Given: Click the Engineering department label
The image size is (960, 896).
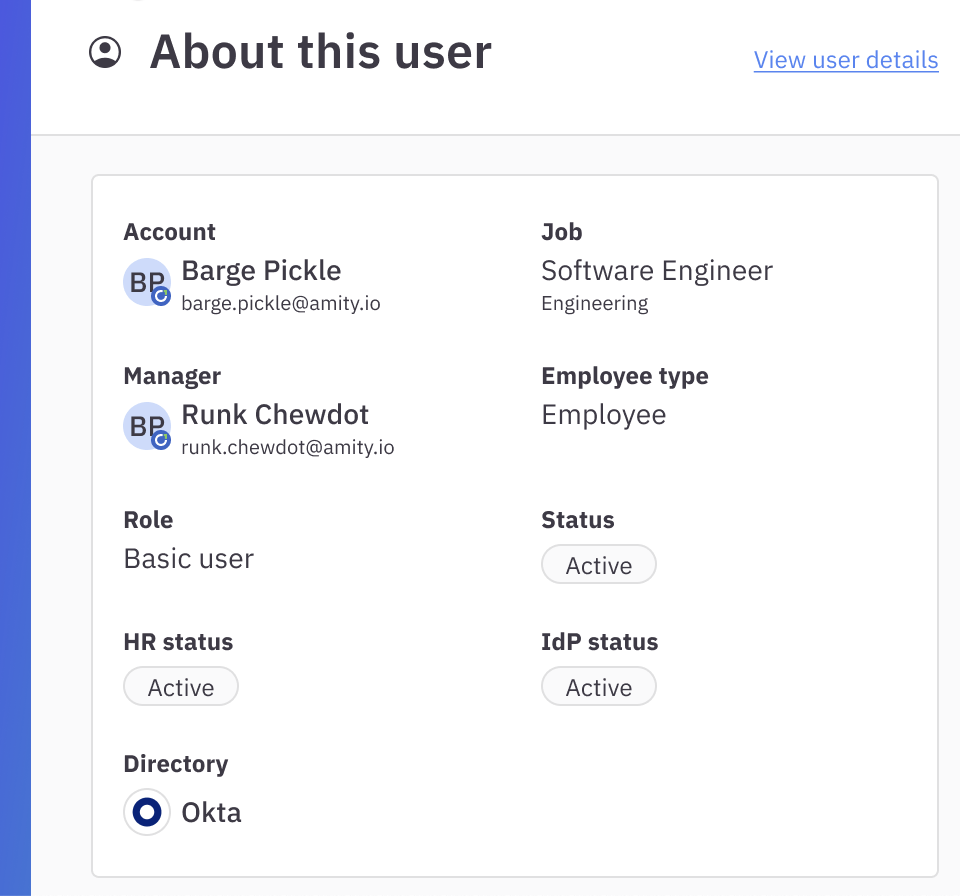Looking at the screenshot, I should point(594,303).
